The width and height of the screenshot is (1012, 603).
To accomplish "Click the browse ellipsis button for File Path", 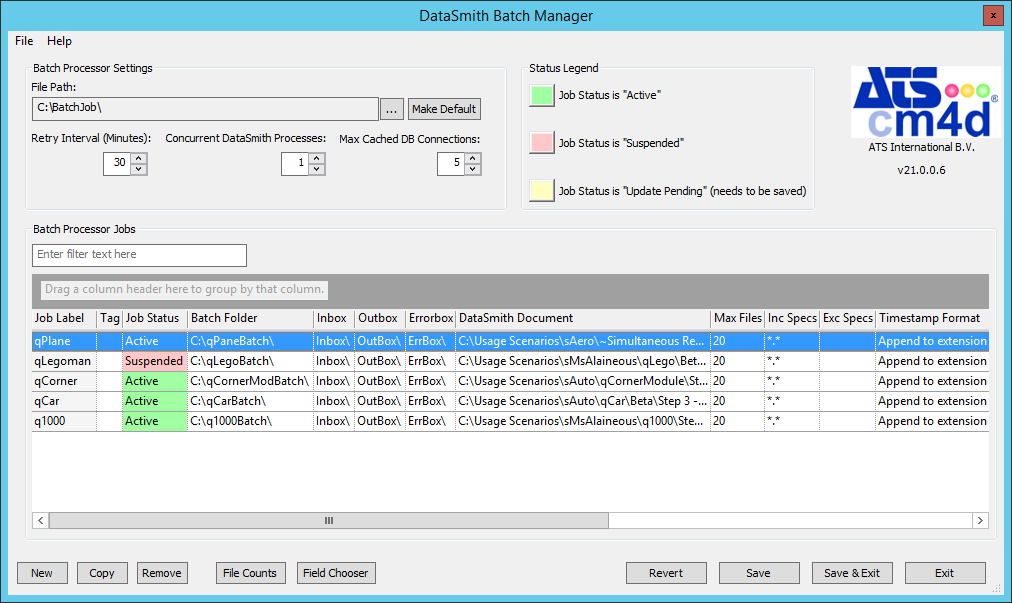I will coord(392,109).
